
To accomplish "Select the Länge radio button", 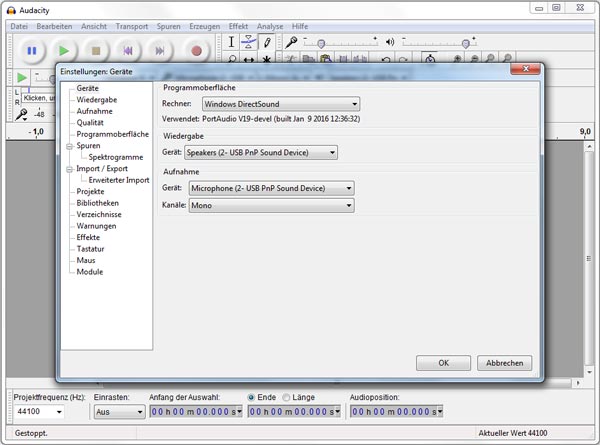I will coord(287,397).
